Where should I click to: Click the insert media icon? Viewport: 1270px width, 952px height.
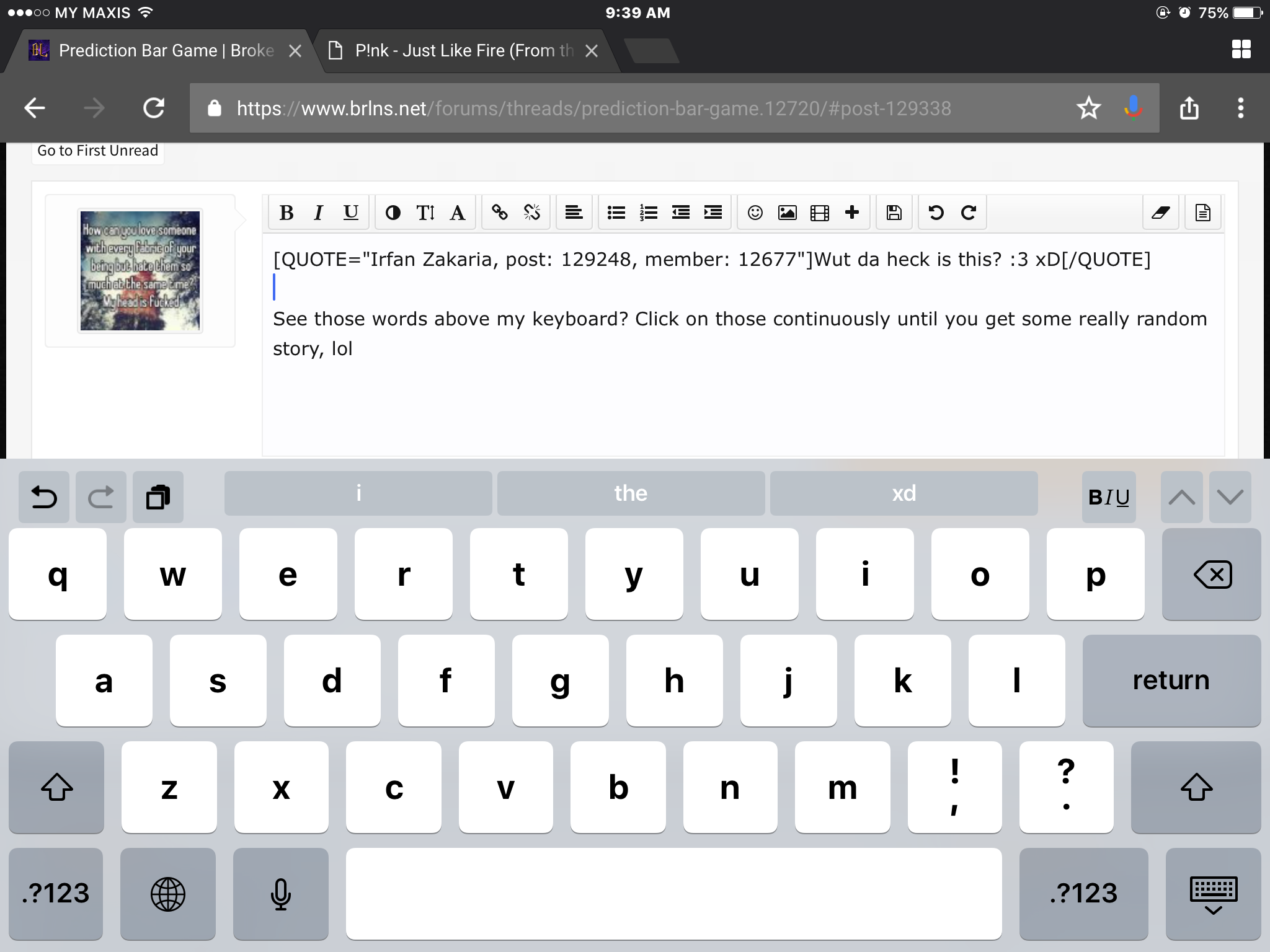coord(820,213)
